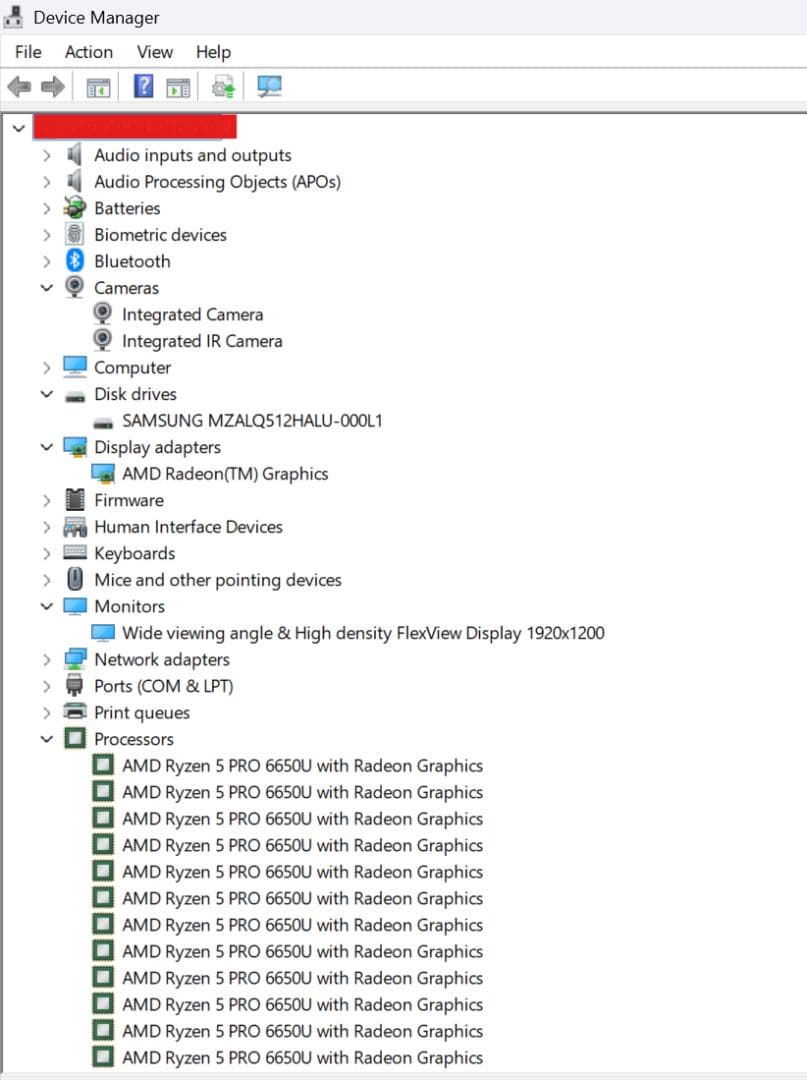
Task: Select the FlexView Display 1920x1200 label
Action: click(364, 633)
